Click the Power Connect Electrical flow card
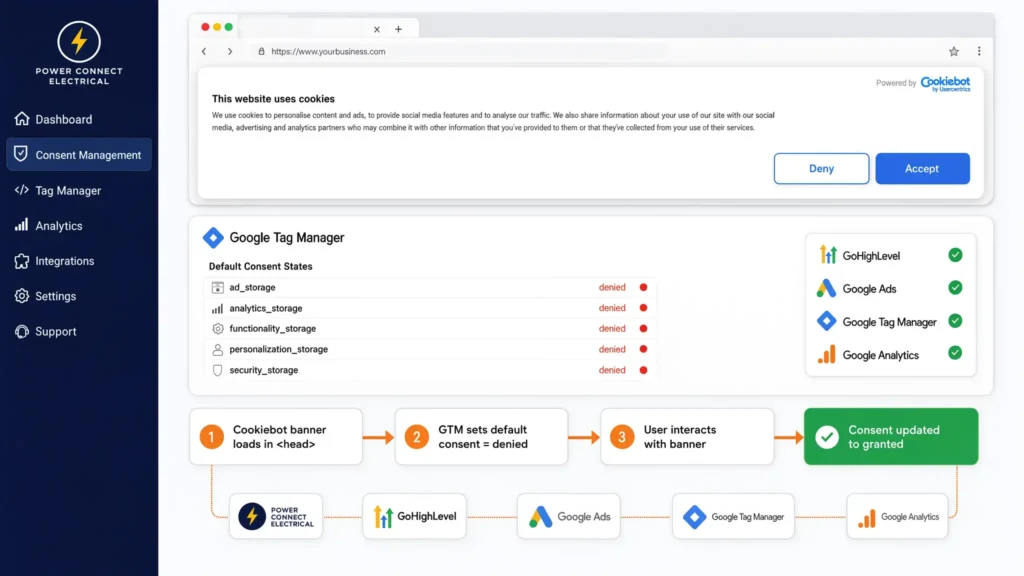1024x576 pixels. (276, 517)
